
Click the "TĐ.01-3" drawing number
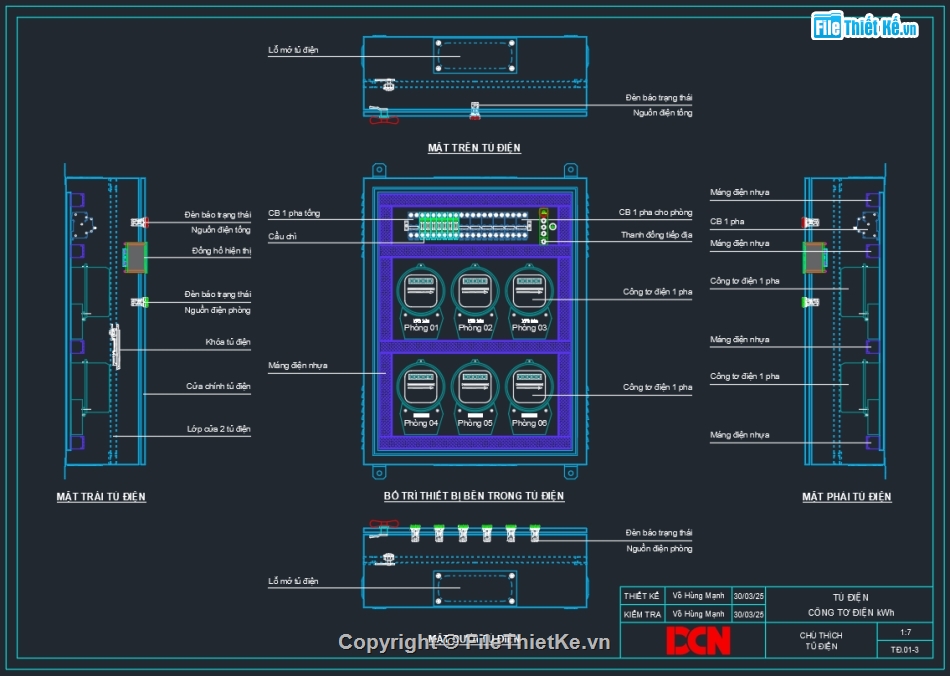click(x=905, y=649)
